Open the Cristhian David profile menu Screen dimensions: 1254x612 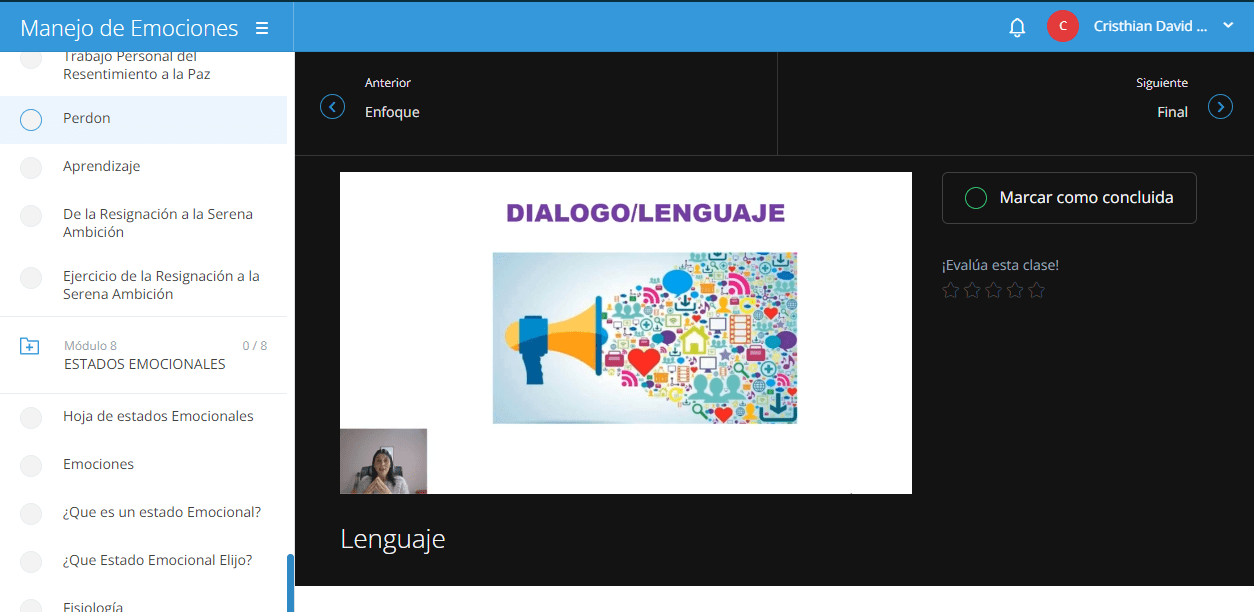click(x=1143, y=27)
